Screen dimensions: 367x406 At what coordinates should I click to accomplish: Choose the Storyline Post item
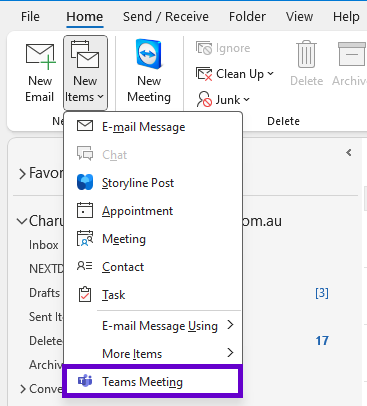click(x=152, y=183)
